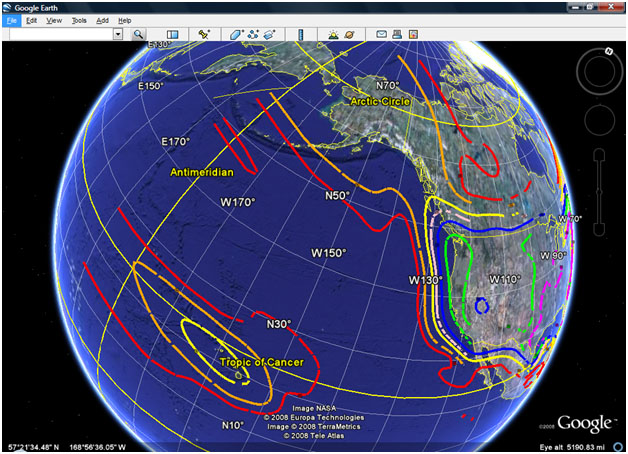Screen dimensions: 628x454
Task: Click the Tropic of Cancer label
Action: (262, 362)
